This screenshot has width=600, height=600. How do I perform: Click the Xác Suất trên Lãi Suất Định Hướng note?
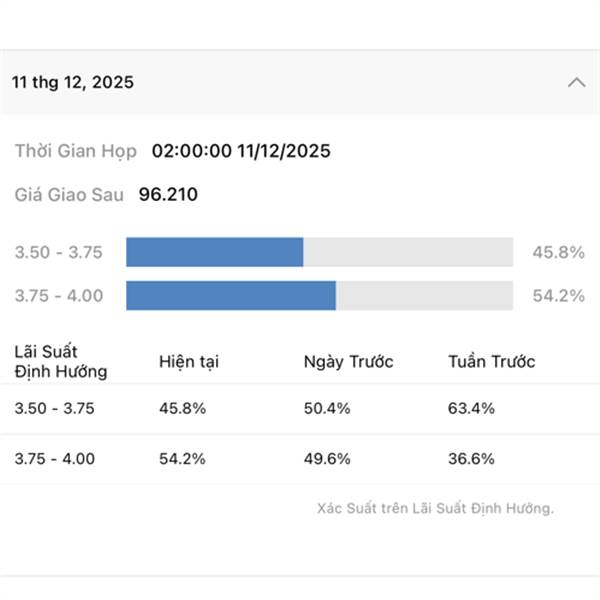(x=435, y=508)
